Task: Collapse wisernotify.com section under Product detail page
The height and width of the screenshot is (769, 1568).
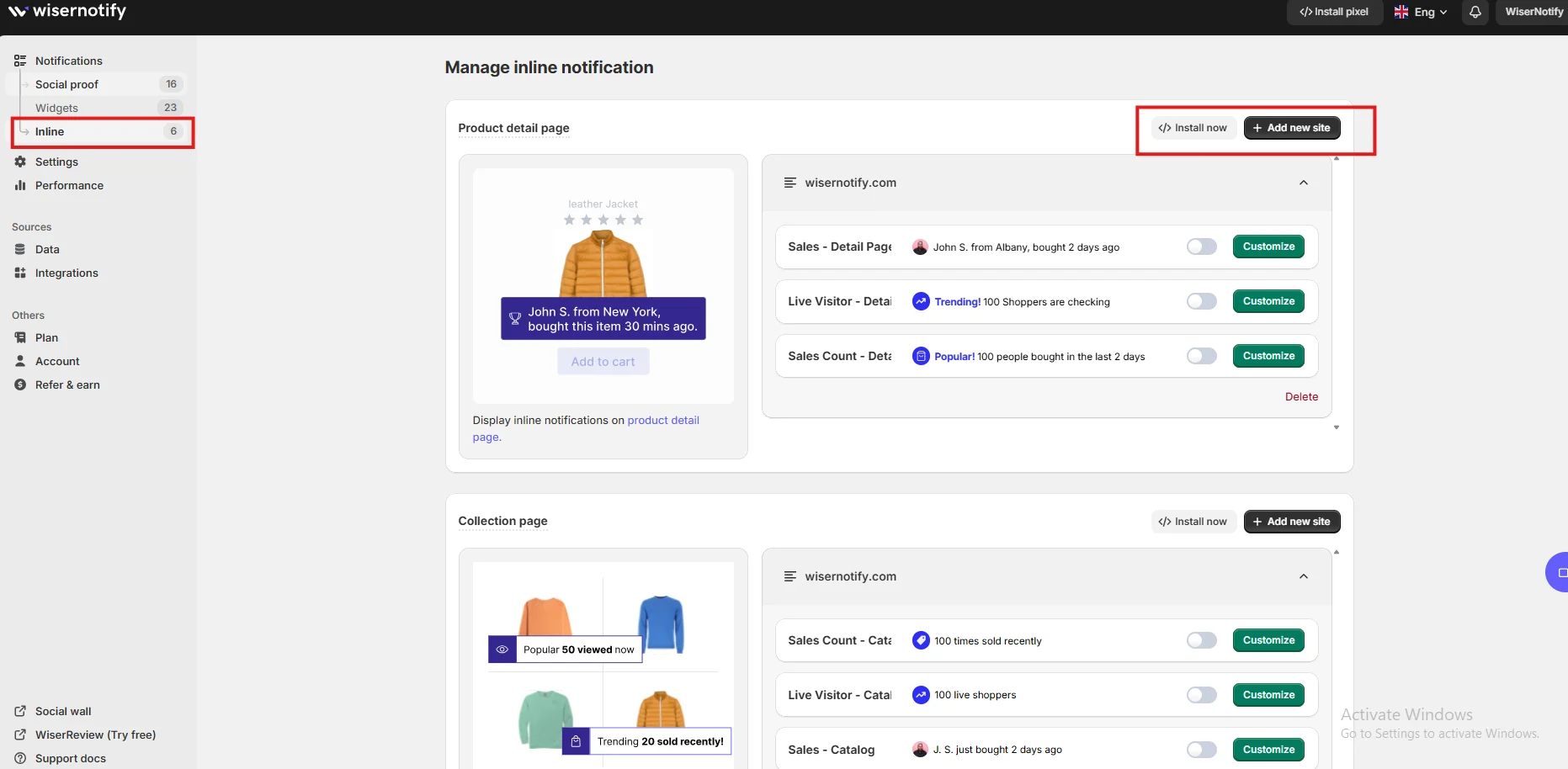Action: (1303, 183)
